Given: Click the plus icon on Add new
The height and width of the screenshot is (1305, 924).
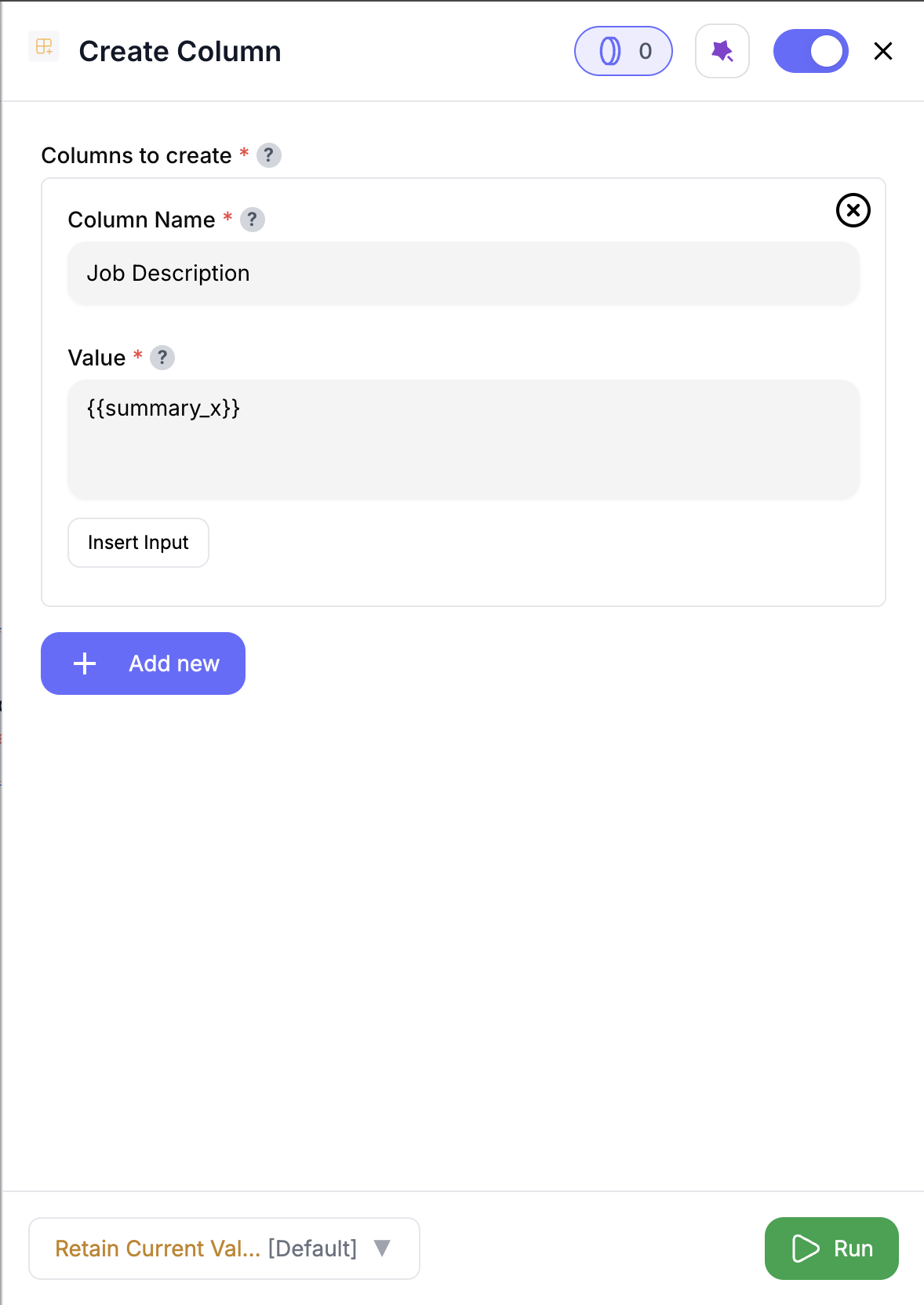Looking at the screenshot, I should tap(84, 663).
